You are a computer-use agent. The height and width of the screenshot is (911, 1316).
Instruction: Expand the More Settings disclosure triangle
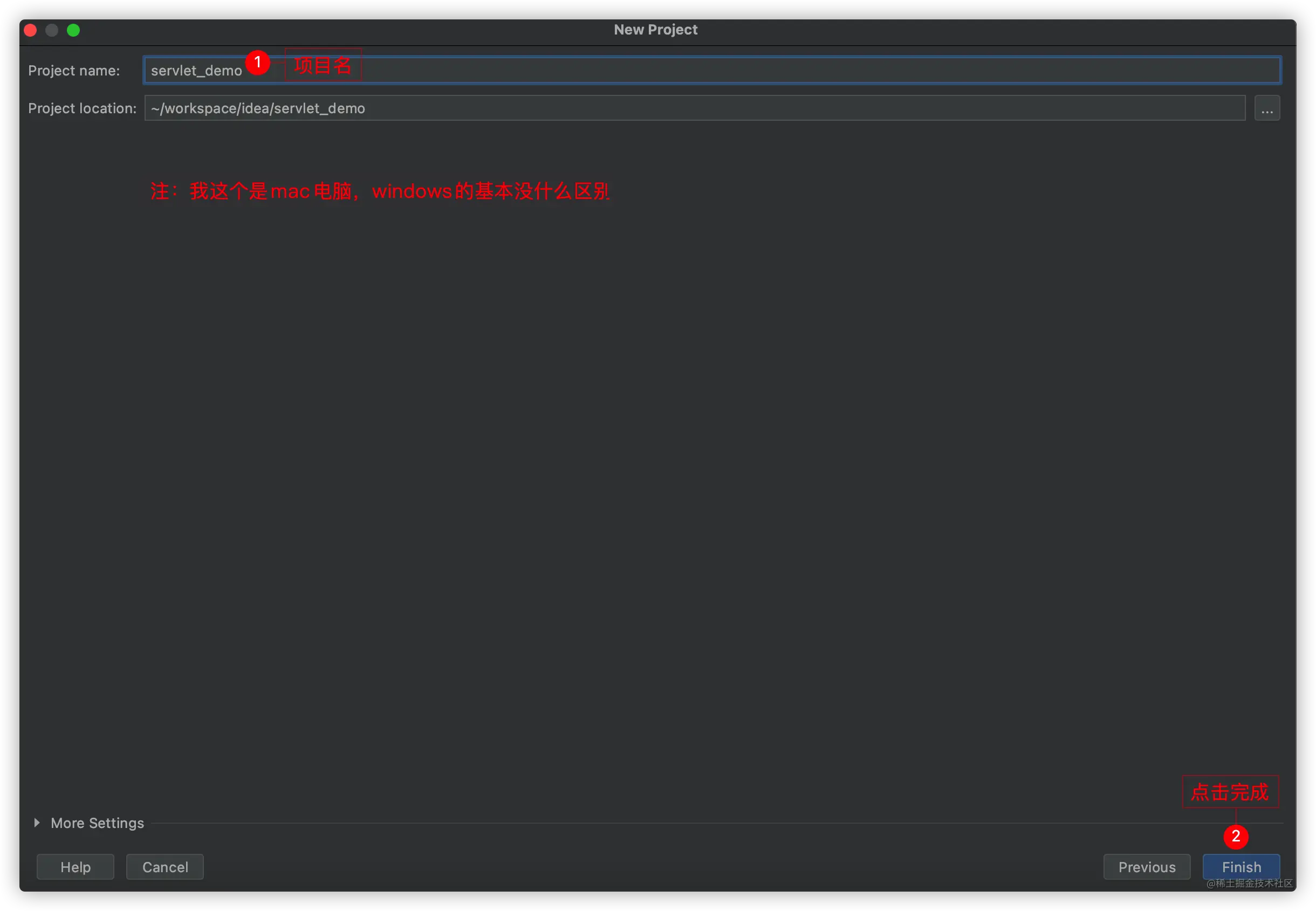[x=37, y=823]
